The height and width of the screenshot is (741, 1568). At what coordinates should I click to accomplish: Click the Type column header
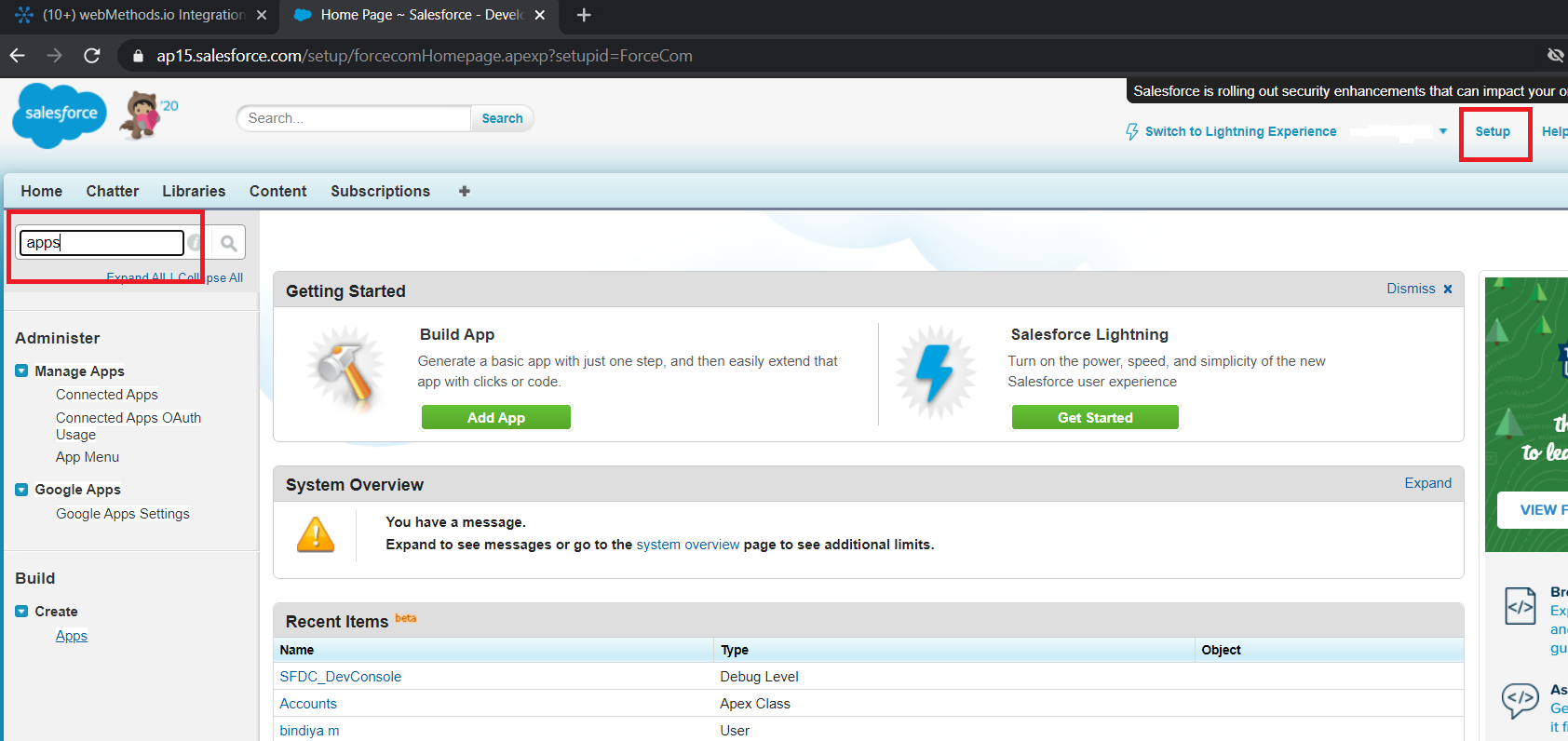(x=735, y=650)
